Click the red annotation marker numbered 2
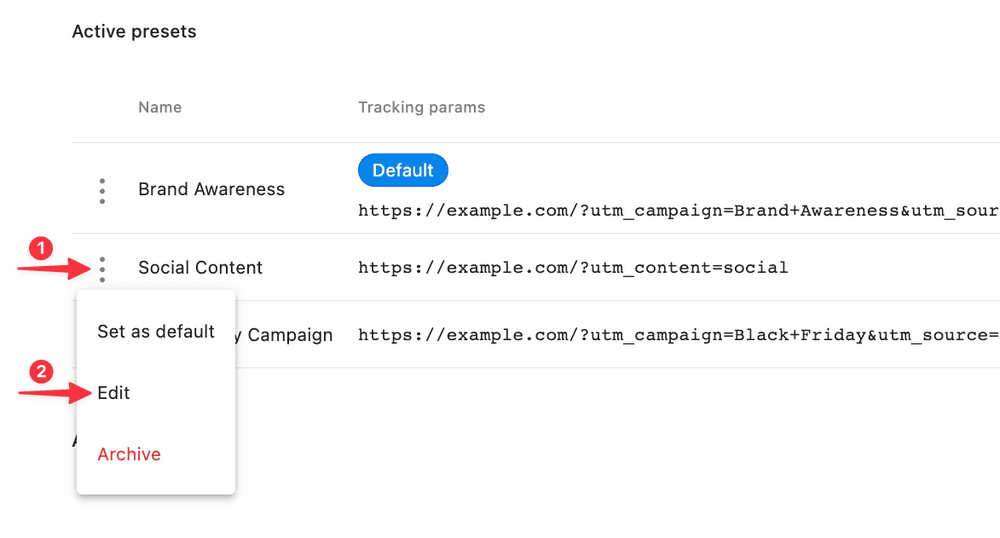The image size is (1000, 538). (39, 372)
